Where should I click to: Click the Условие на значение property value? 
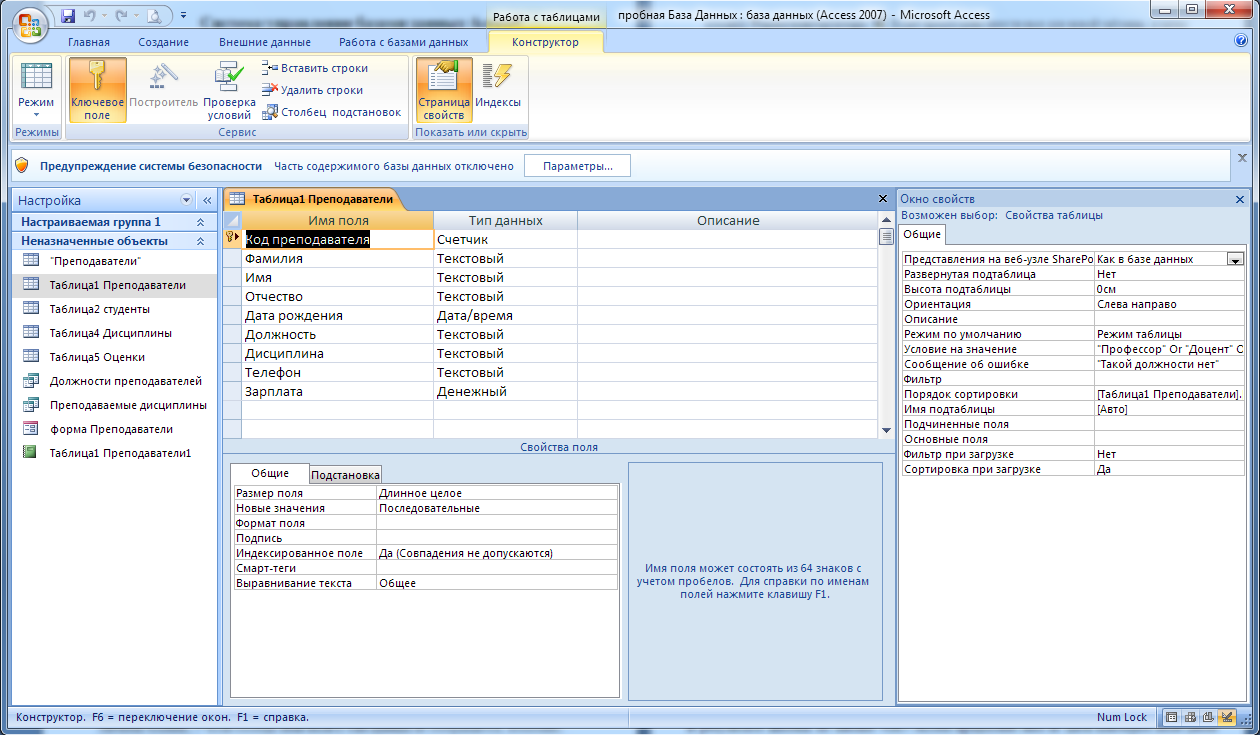coord(1170,349)
